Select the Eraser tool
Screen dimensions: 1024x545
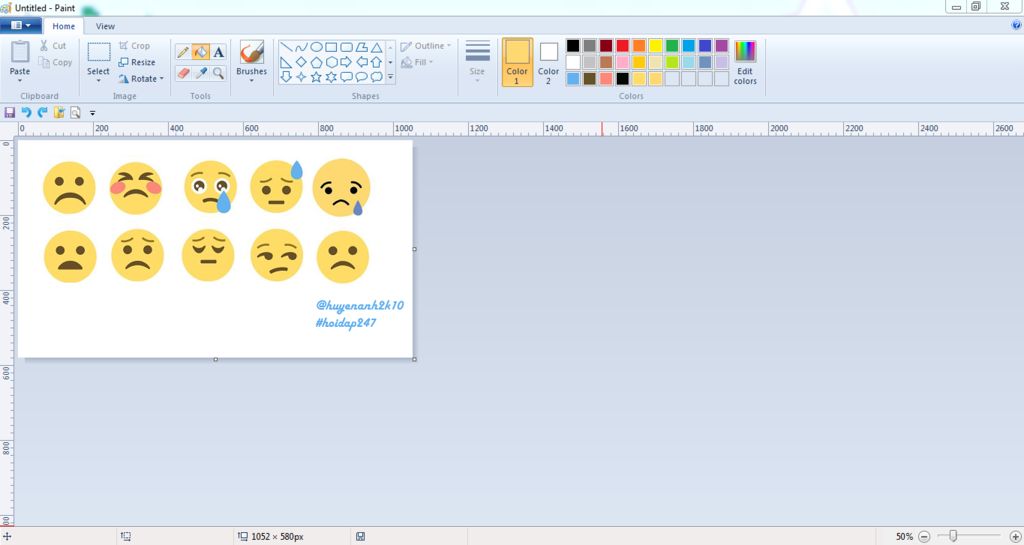click(183, 72)
